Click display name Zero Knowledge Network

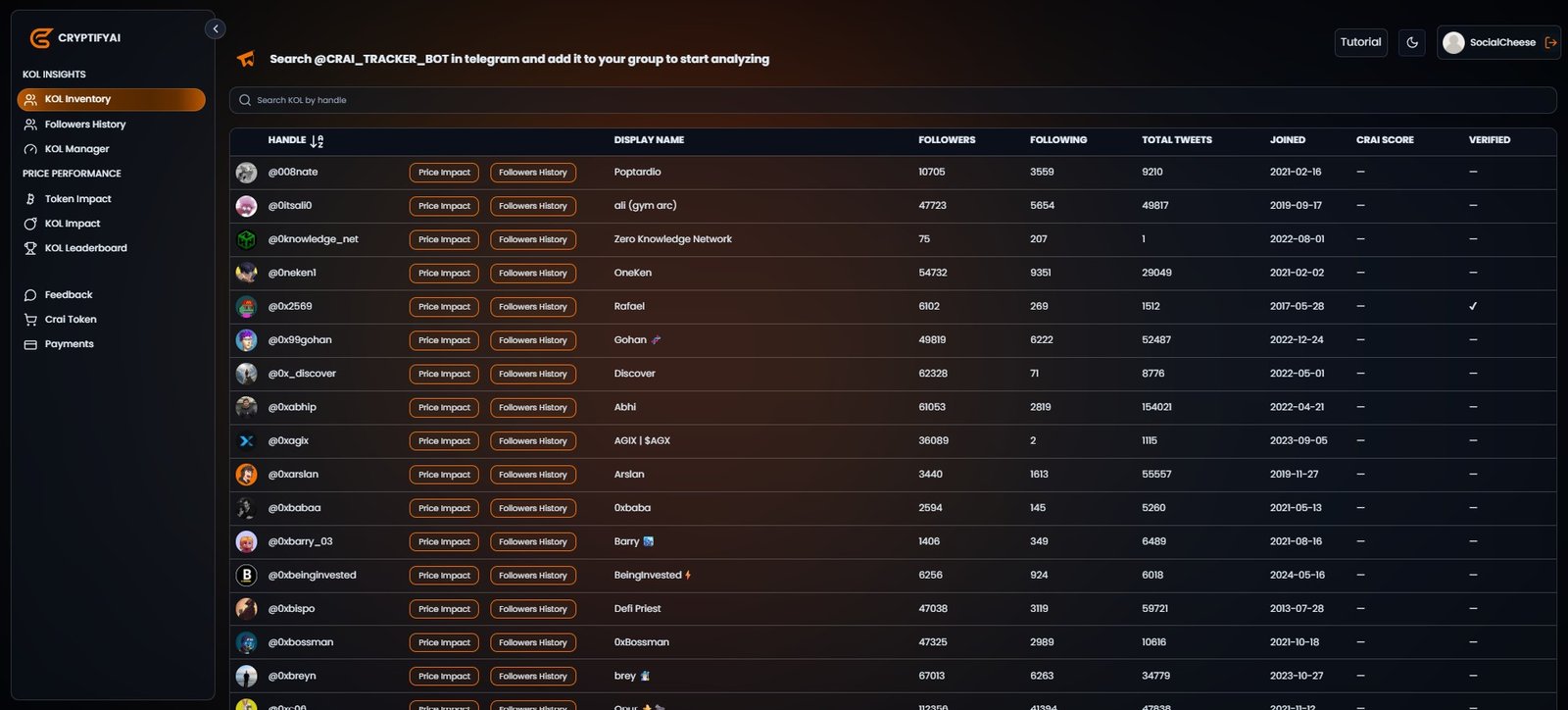click(x=673, y=239)
